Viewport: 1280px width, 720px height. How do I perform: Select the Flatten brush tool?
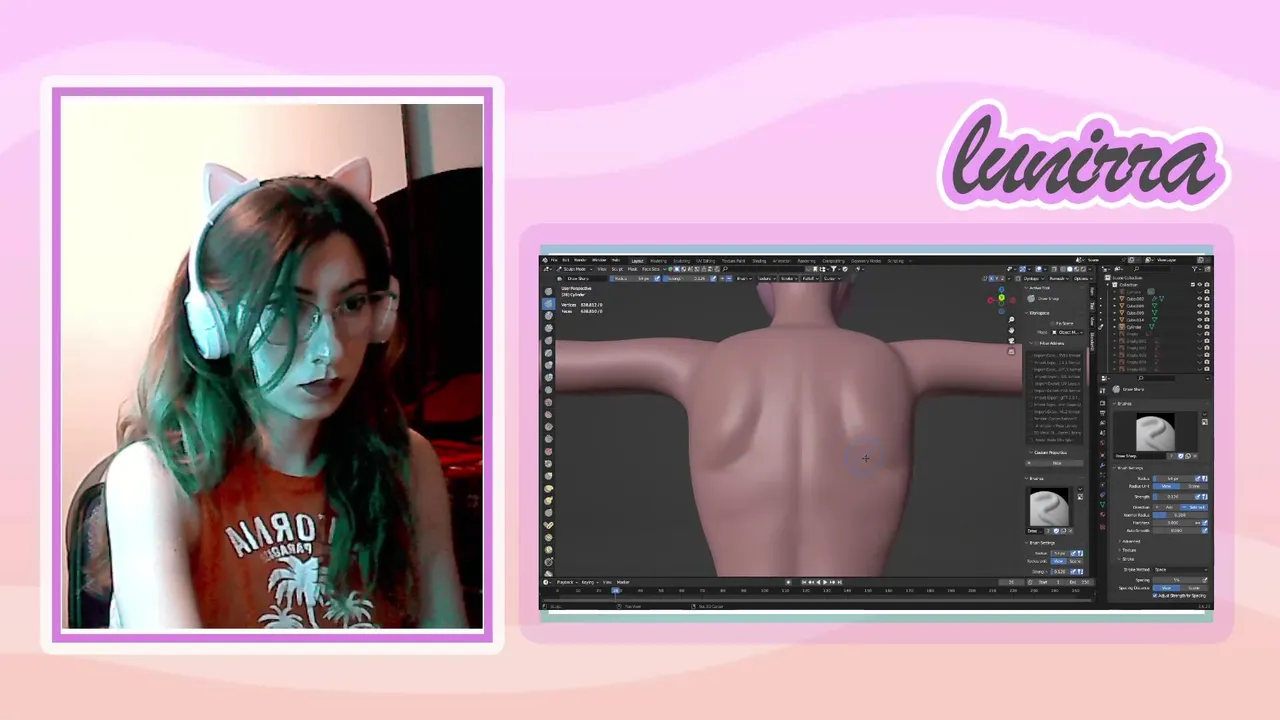click(548, 414)
